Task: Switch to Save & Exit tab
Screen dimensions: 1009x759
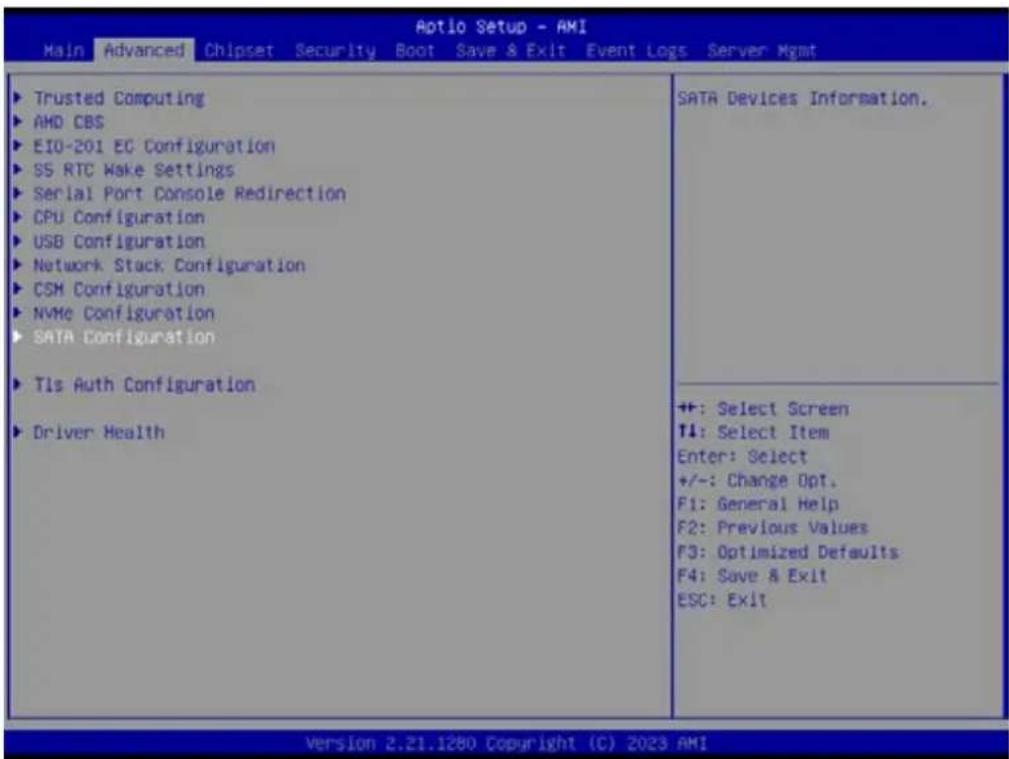Action: (x=510, y=51)
